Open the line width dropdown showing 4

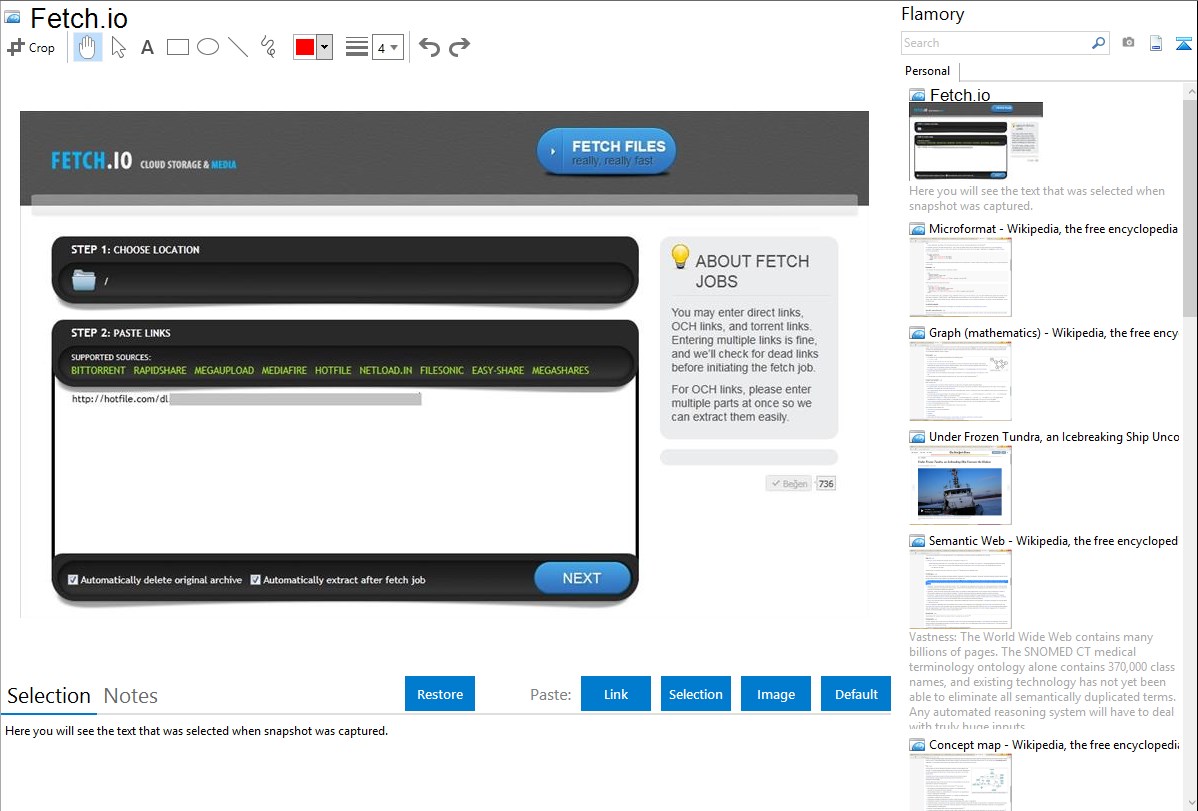coord(387,48)
